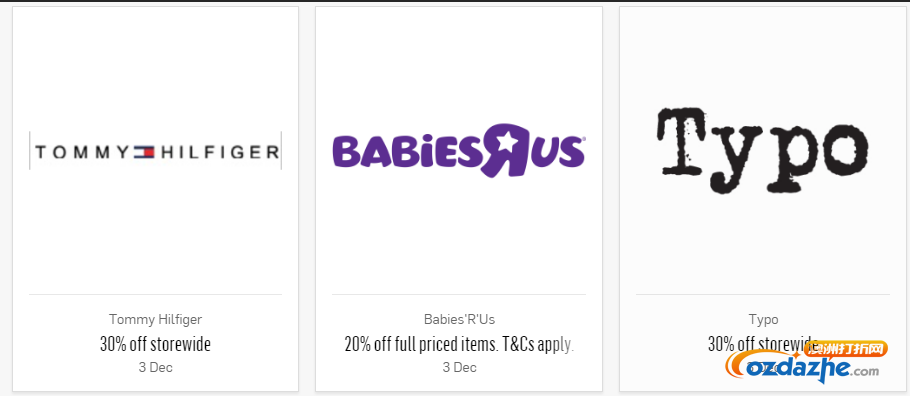Click the divider line above Typo name
This screenshot has height=396, width=910.
click(x=763, y=294)
